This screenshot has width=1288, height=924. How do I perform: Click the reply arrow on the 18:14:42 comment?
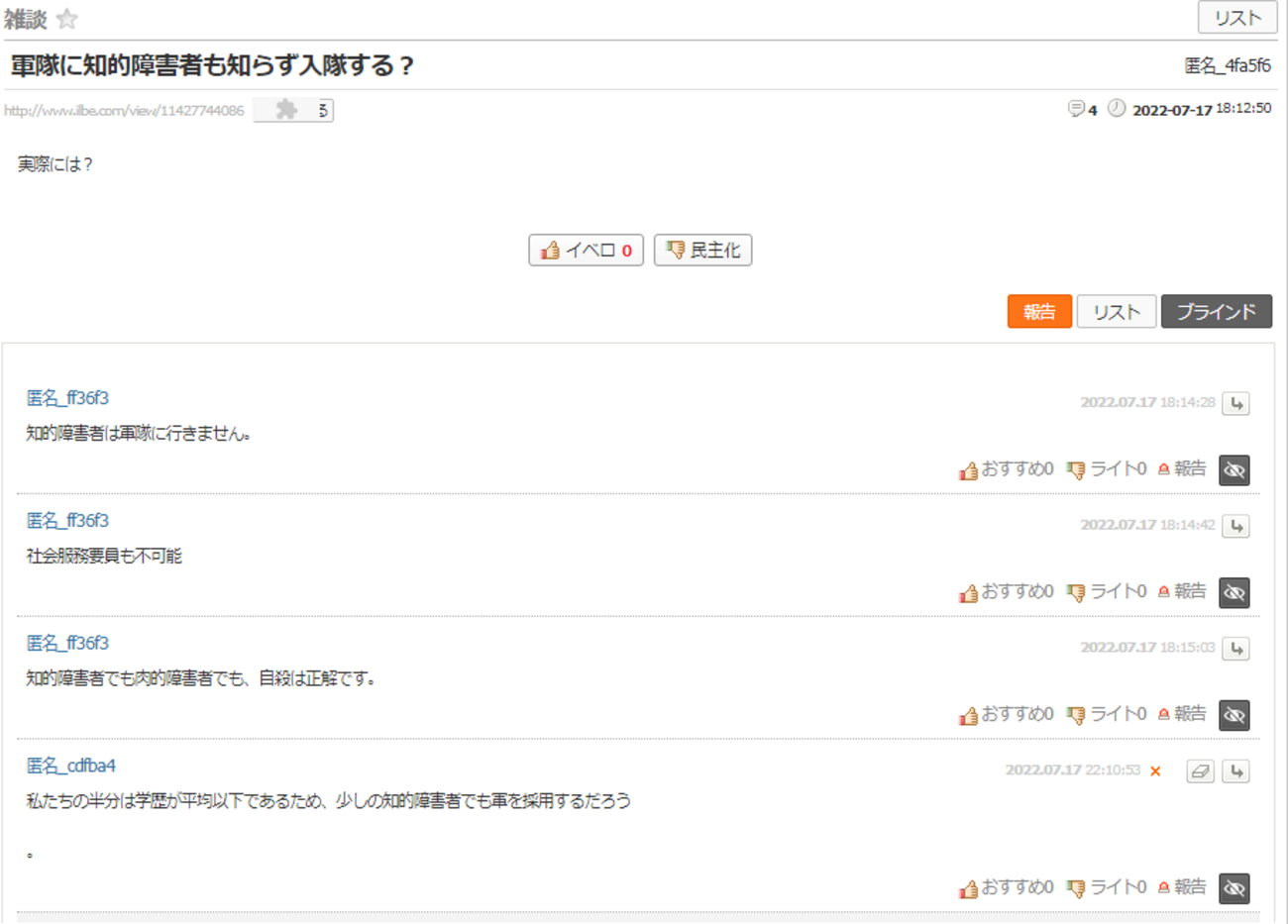[x=1235, y=526]
